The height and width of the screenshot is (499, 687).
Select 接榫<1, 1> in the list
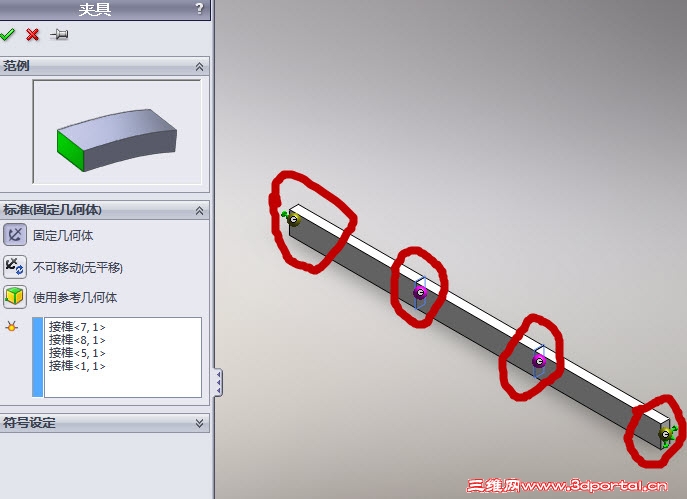77,366
